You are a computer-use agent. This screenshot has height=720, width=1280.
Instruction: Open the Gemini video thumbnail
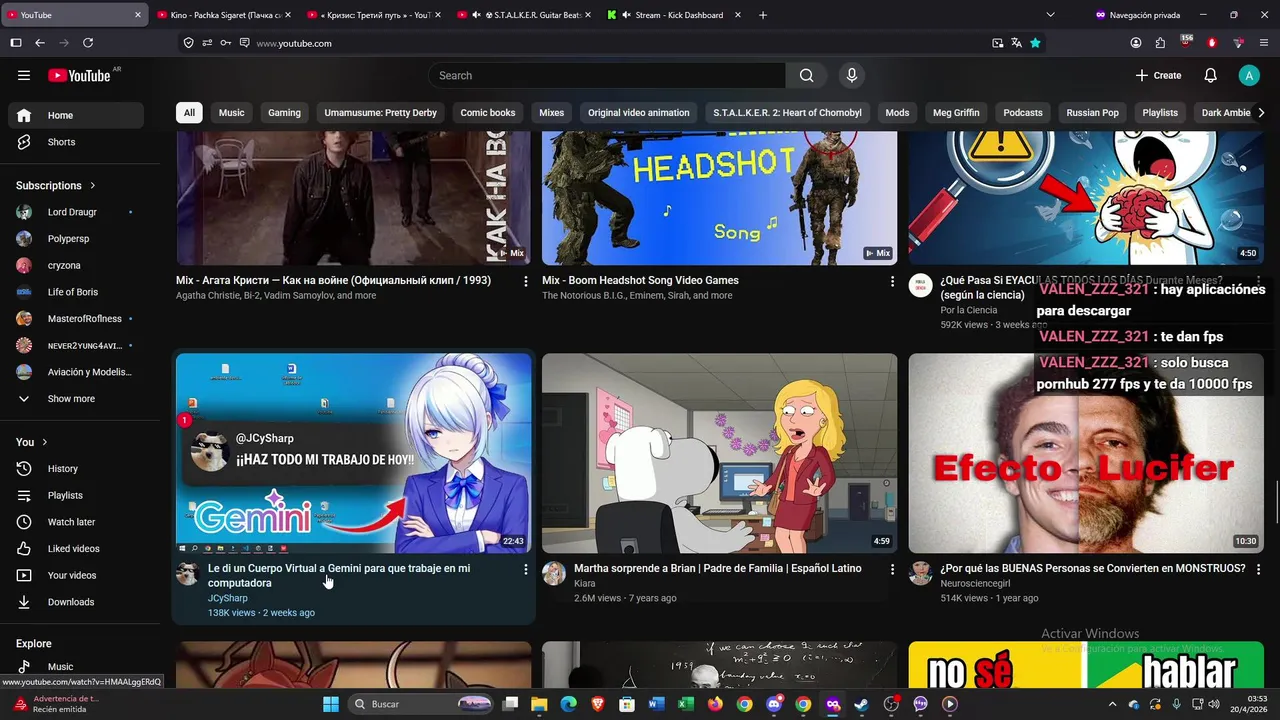click(354, 453)
